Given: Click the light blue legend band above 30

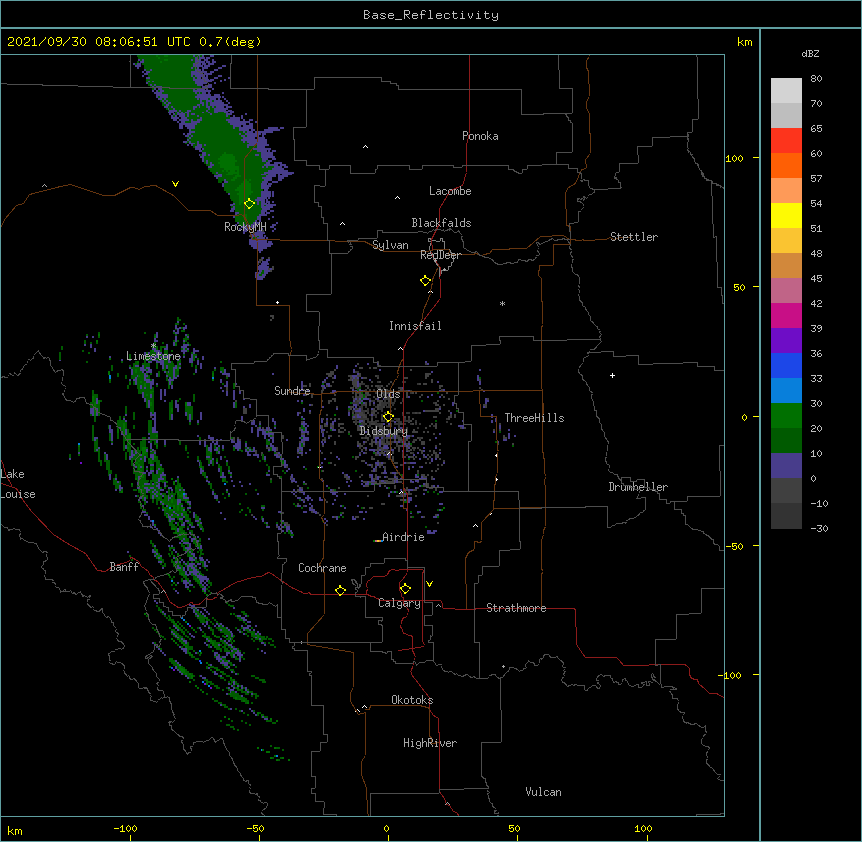Looking at the screenshot, I should [786, 391].
